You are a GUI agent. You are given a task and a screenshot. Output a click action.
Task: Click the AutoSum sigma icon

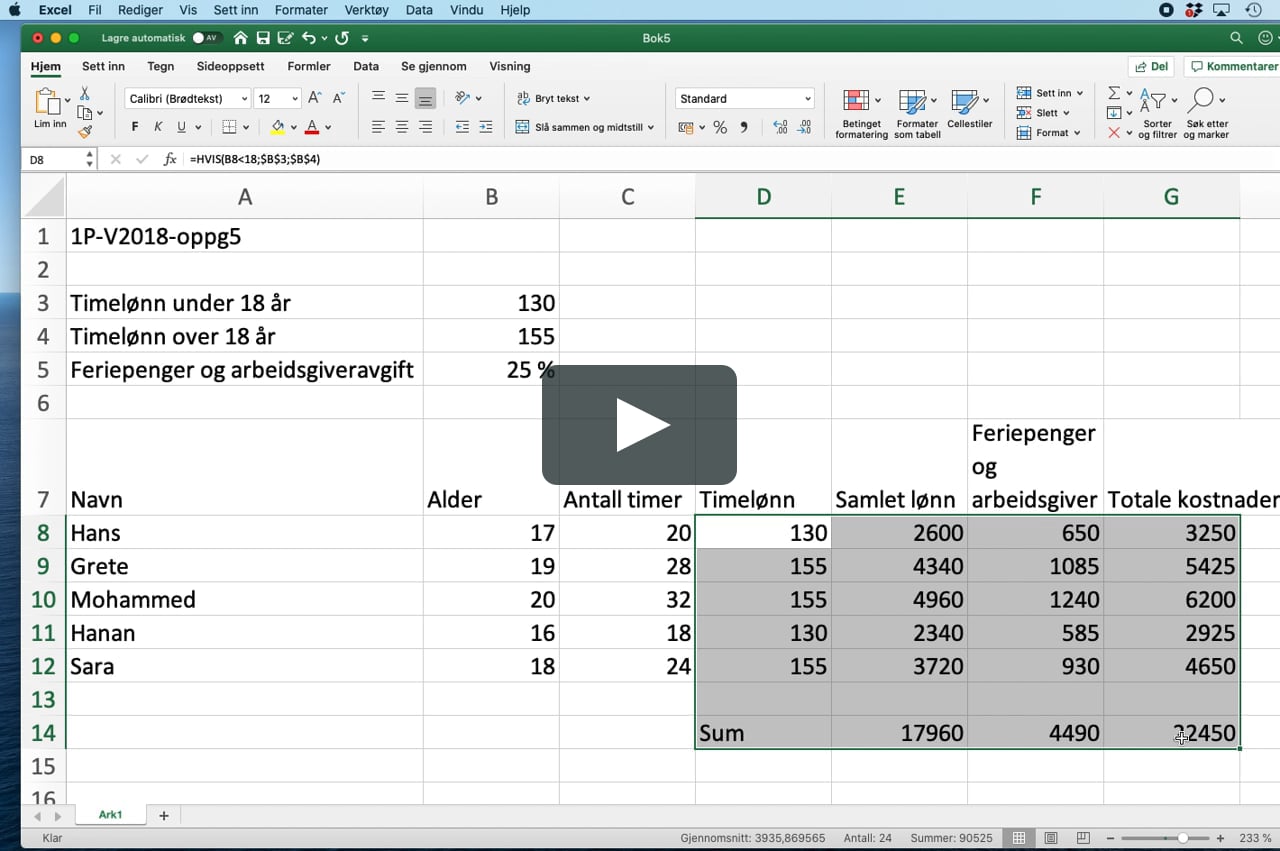(x=1114, y=93)
